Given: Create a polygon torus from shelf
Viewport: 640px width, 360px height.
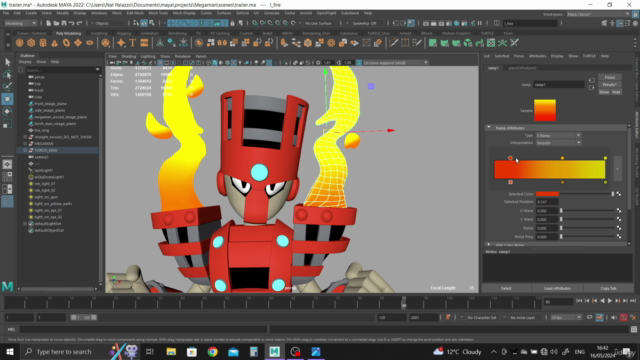Looking at the screenshot, I should [x=66, y=43].
